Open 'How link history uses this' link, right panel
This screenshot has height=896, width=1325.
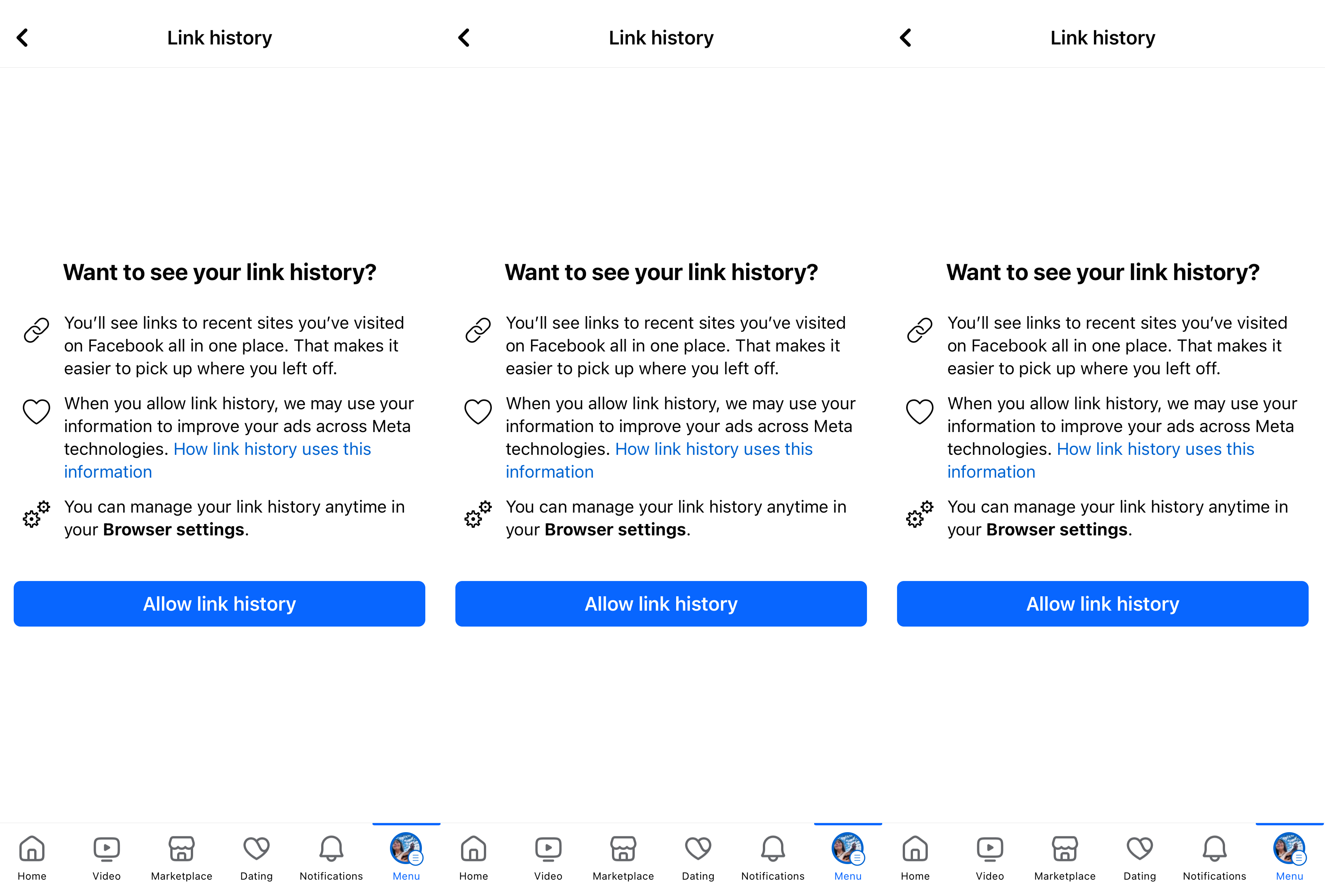[1155, 449]
